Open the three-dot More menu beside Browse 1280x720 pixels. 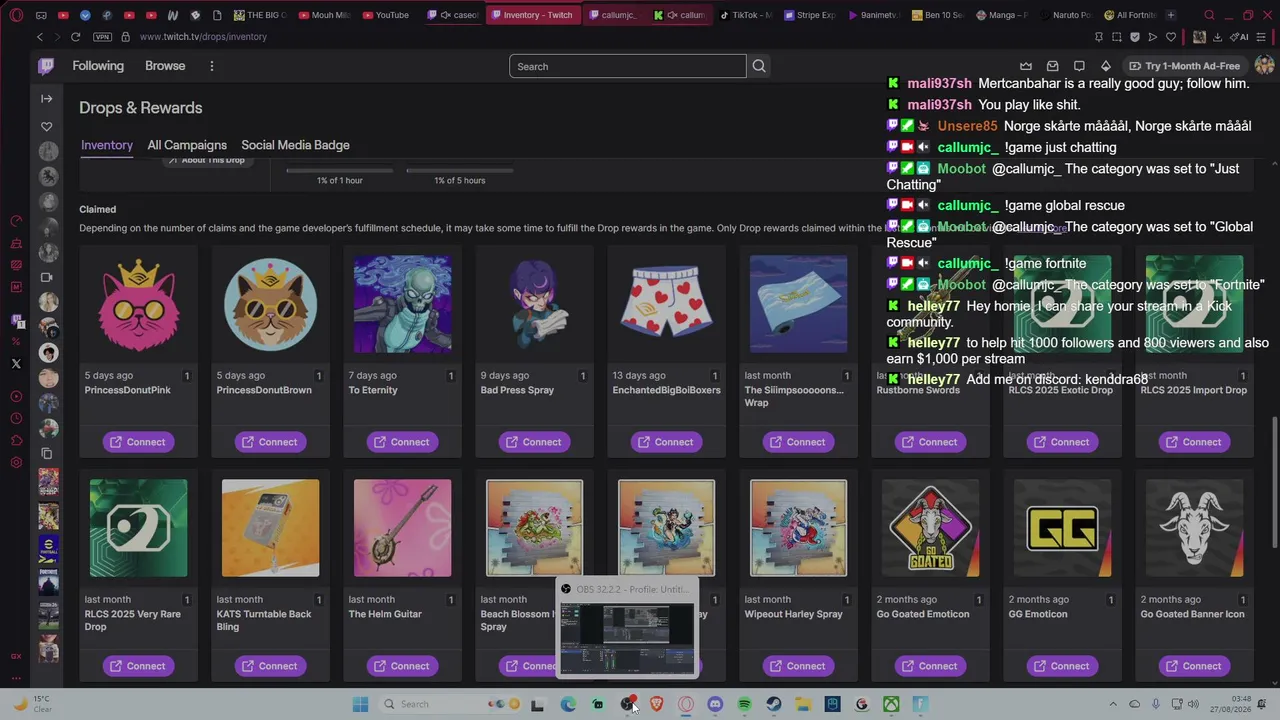[212, 66]
